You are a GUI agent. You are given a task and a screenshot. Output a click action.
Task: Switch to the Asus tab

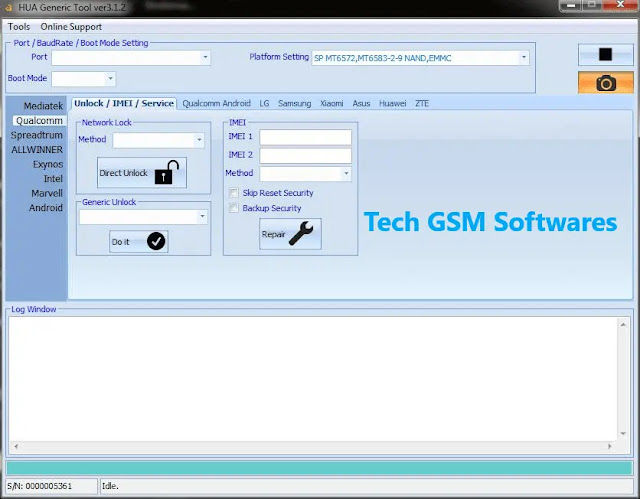tap(361, 104)
